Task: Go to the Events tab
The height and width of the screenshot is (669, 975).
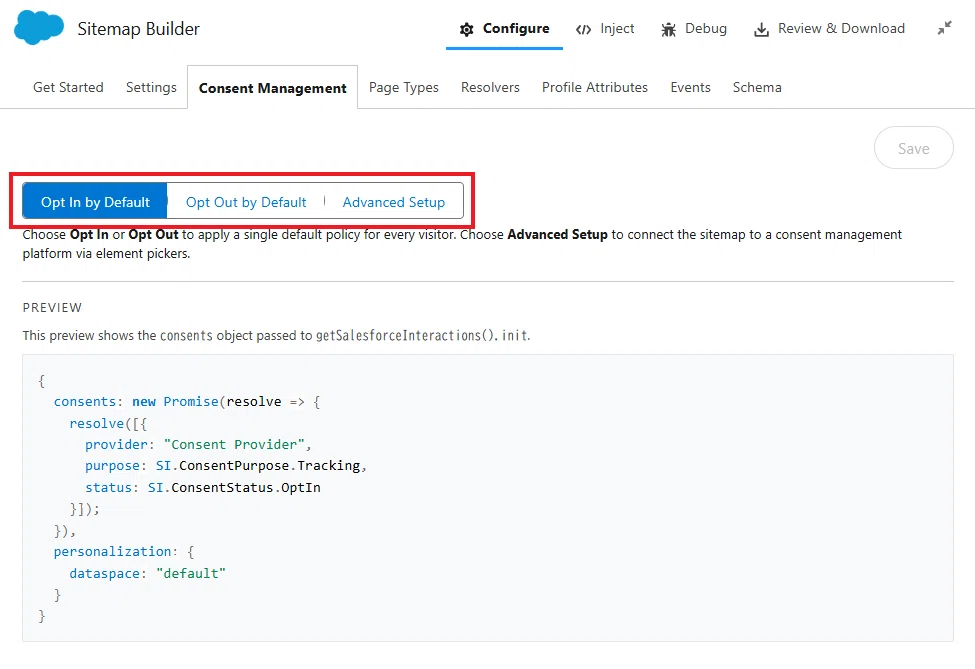Action: pyautogui.click(x=690, y=88)
